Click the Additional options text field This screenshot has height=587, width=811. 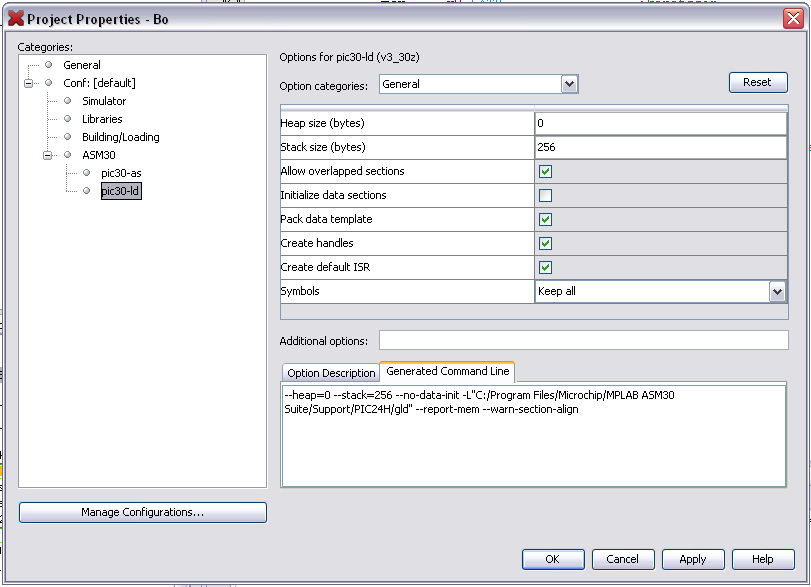(x=583, y=340)
